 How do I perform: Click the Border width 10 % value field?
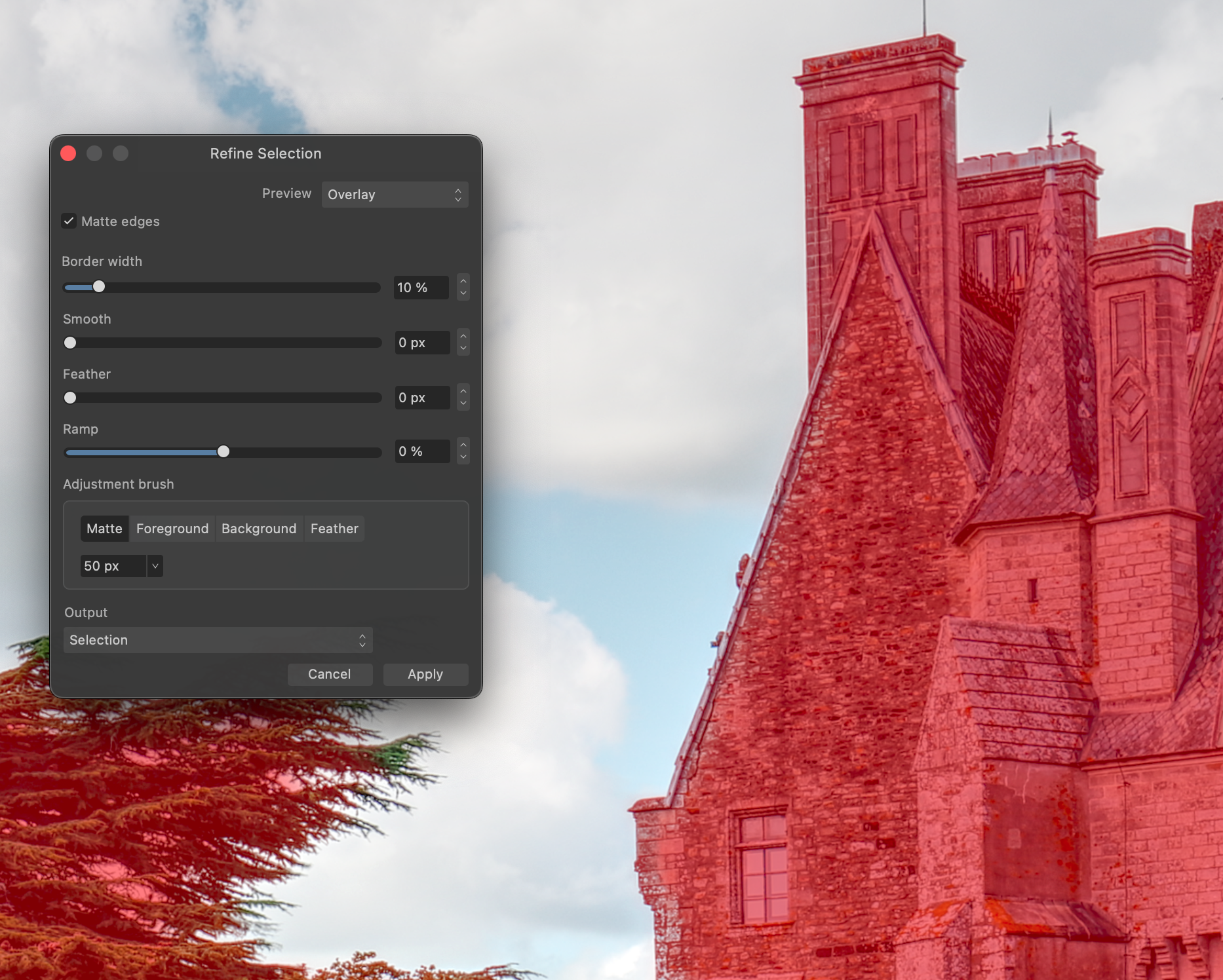(x=421, y=288)
